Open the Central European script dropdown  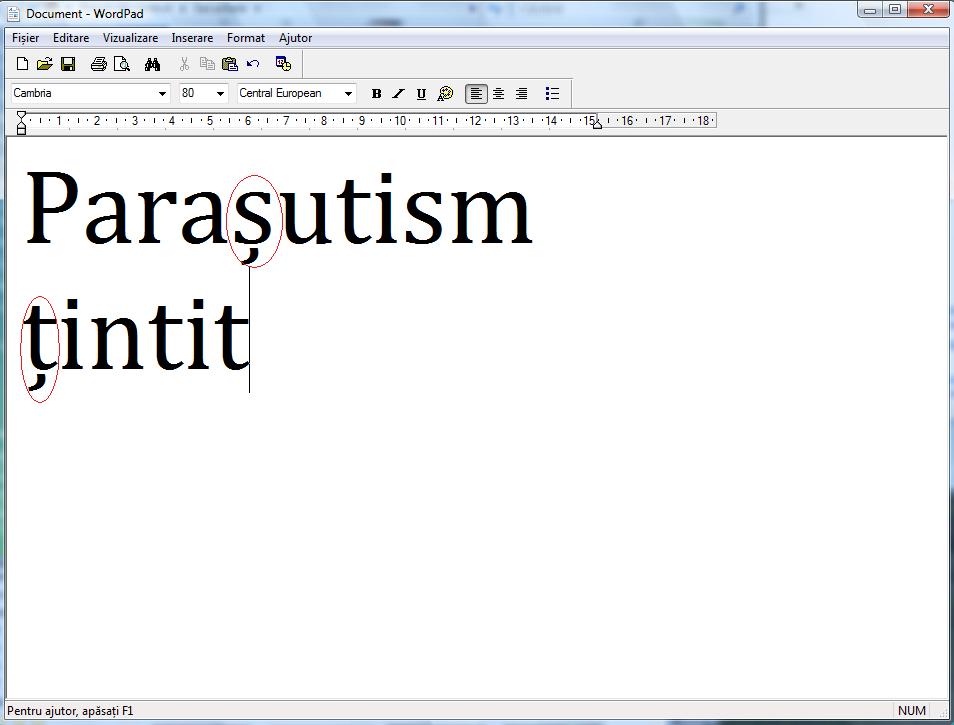pyautogui.click(x=348, y=93)
